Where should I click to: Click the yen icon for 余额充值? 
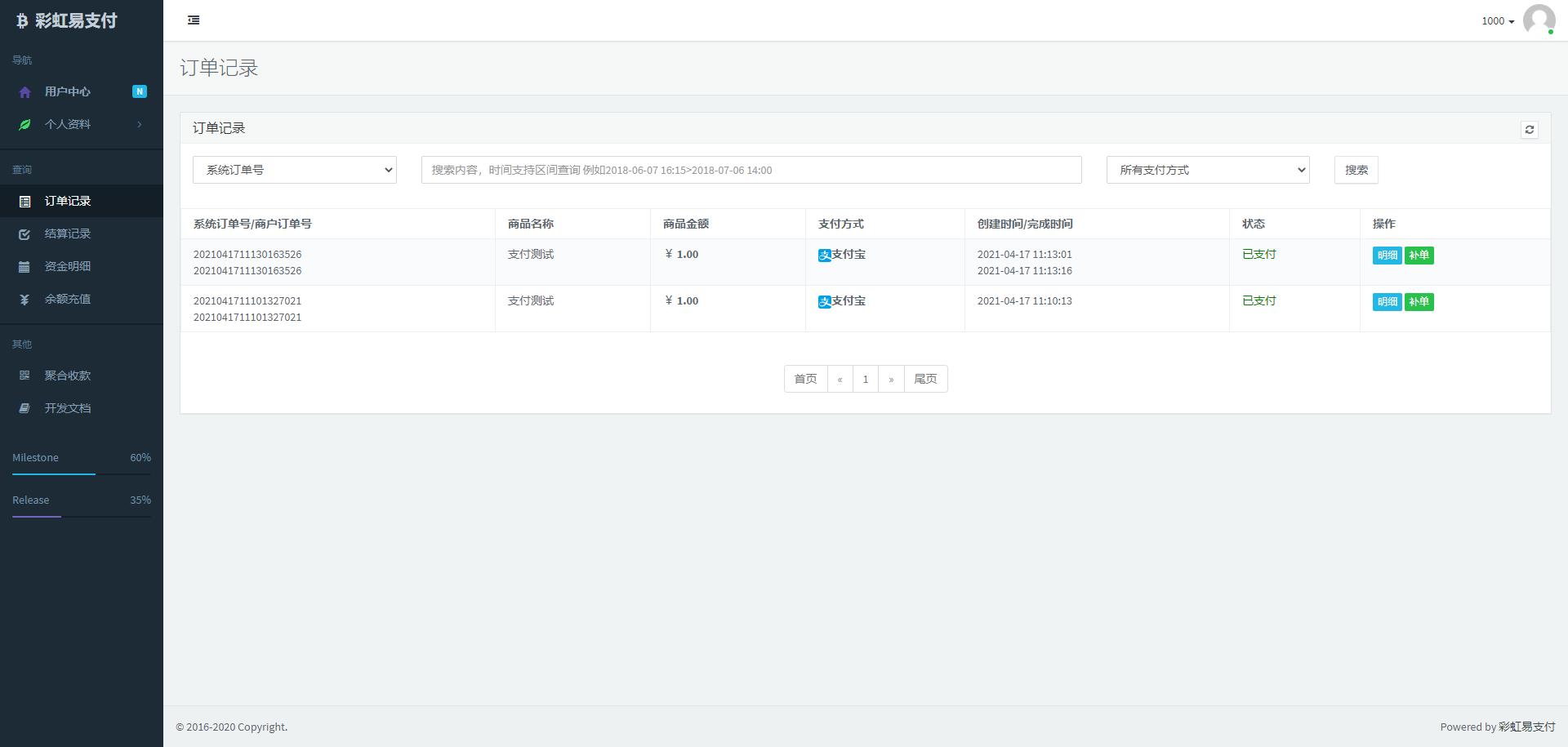tap(24, 300)
